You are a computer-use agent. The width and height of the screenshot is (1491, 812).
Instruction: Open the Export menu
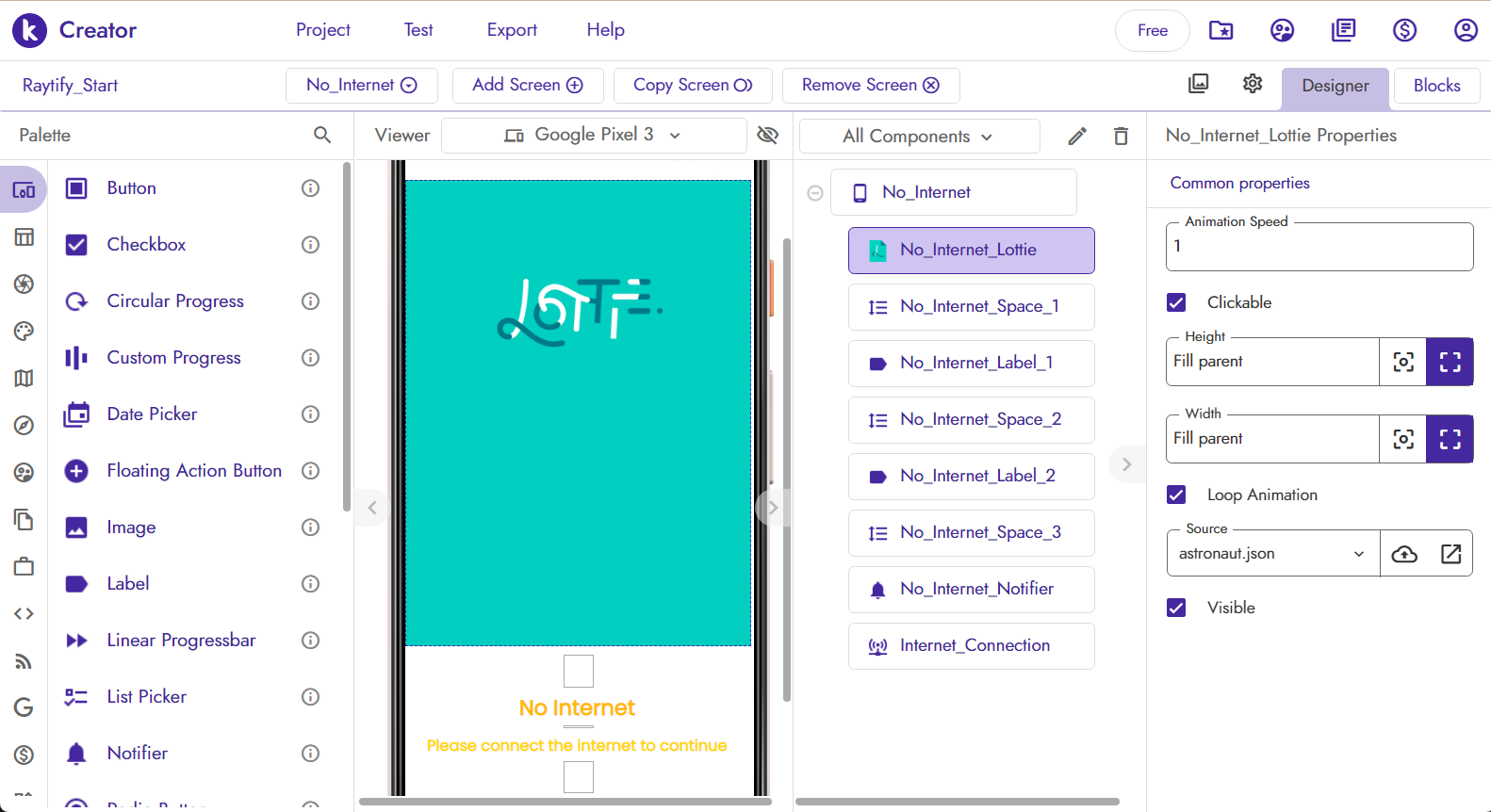[x=512, y=30]
